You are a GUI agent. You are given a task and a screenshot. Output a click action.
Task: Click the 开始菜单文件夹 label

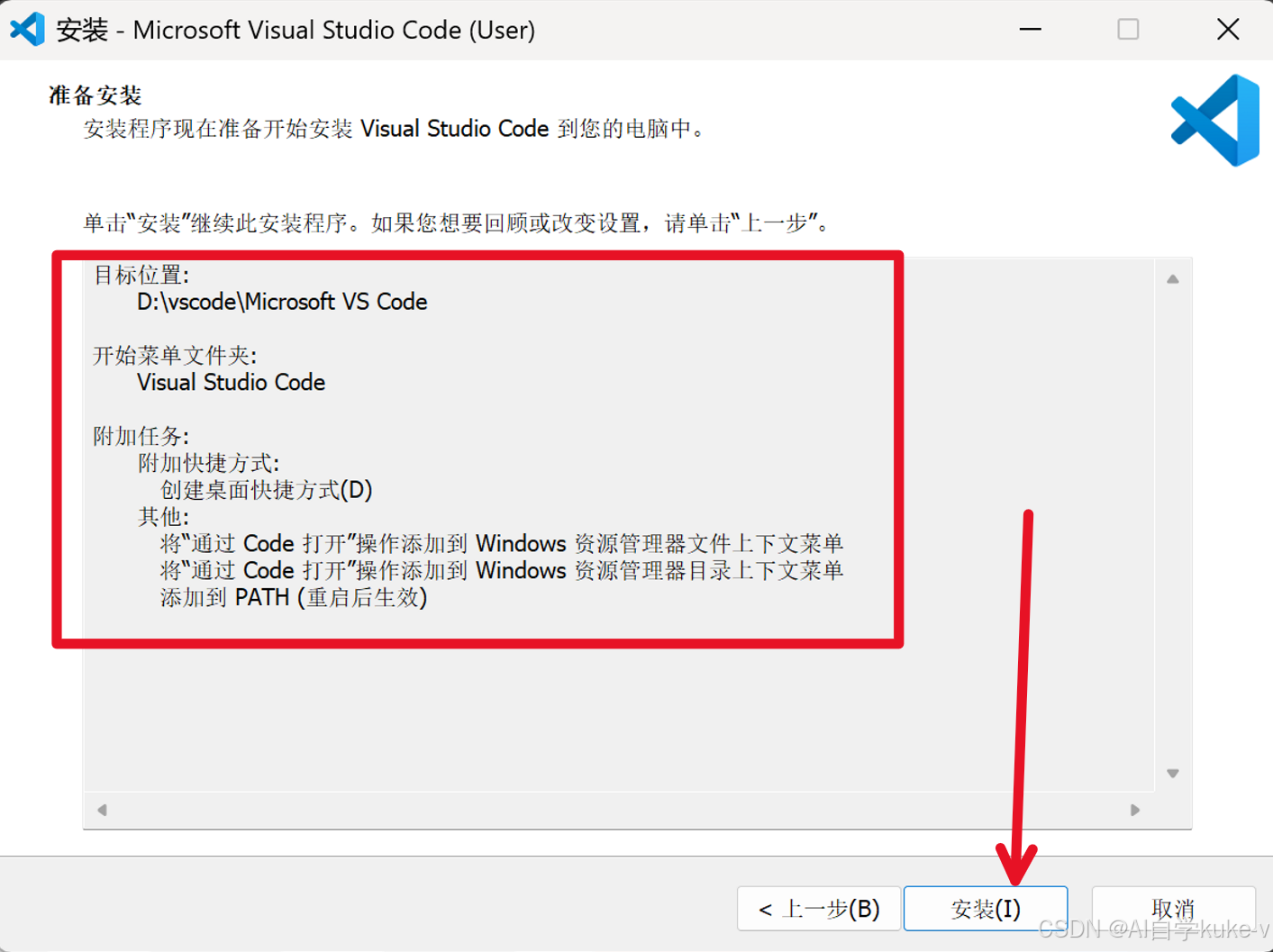pyautogui.click(x=175, y=356)
